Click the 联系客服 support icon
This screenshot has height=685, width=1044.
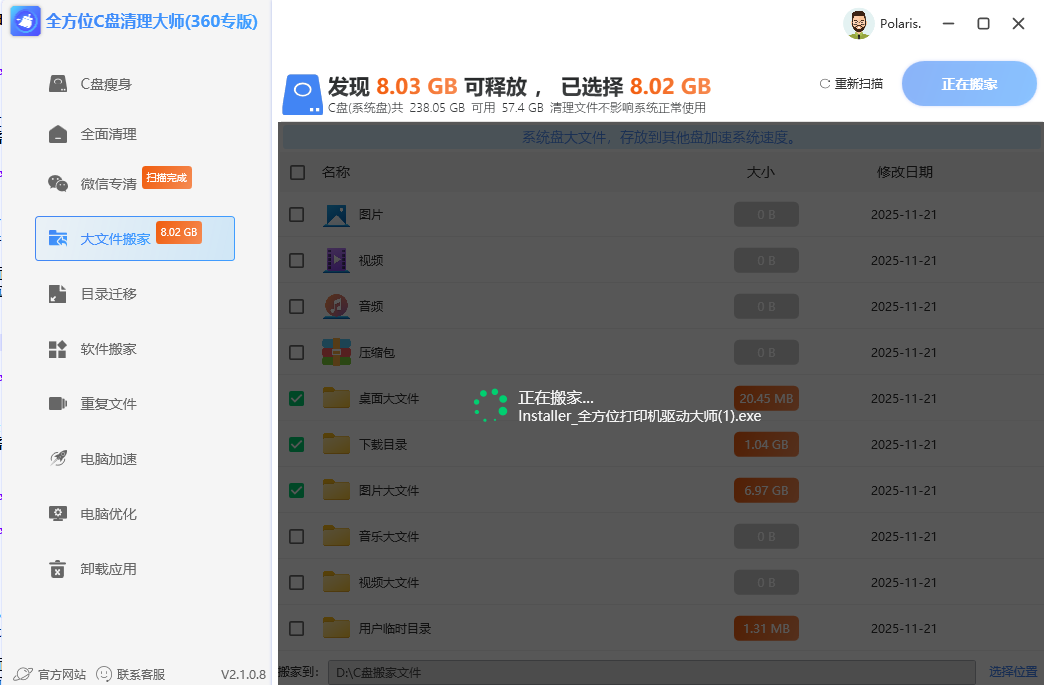coord(103,674)
